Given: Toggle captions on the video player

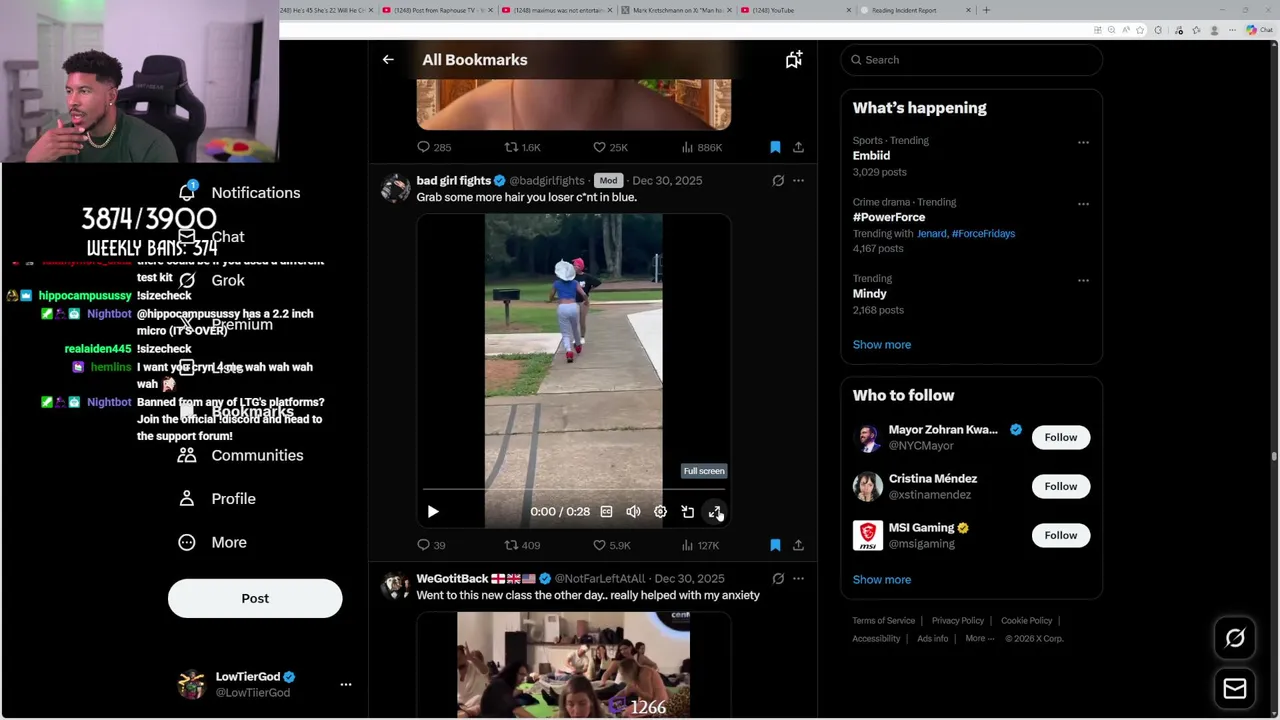Looking at the screenshot, I should coord(606,511).
